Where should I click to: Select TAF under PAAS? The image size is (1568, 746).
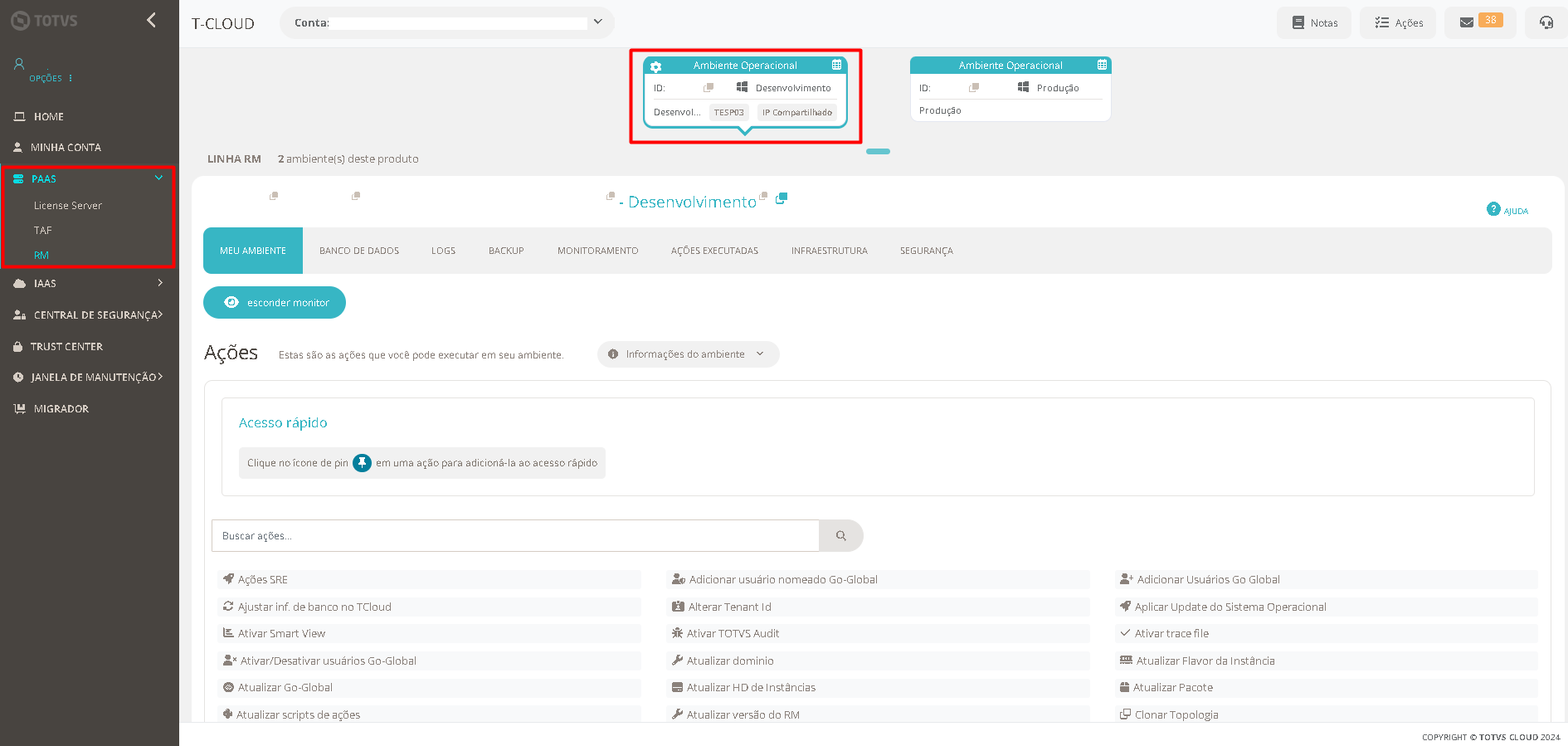tap(42, 231)
